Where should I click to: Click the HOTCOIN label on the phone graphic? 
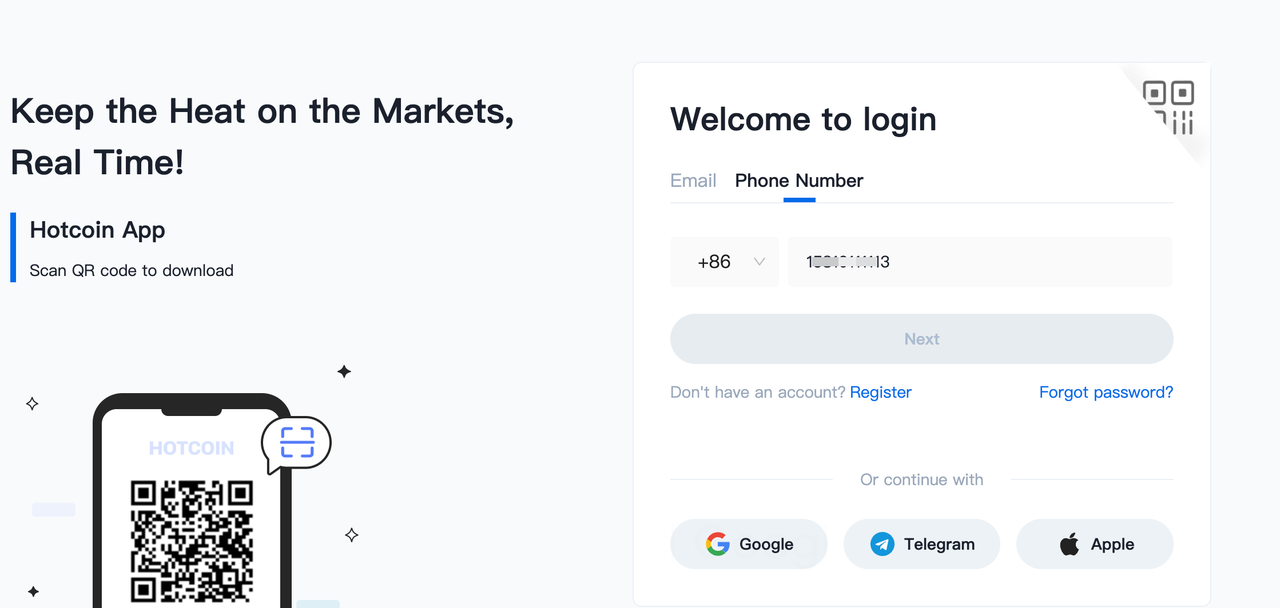click(191, 448)
